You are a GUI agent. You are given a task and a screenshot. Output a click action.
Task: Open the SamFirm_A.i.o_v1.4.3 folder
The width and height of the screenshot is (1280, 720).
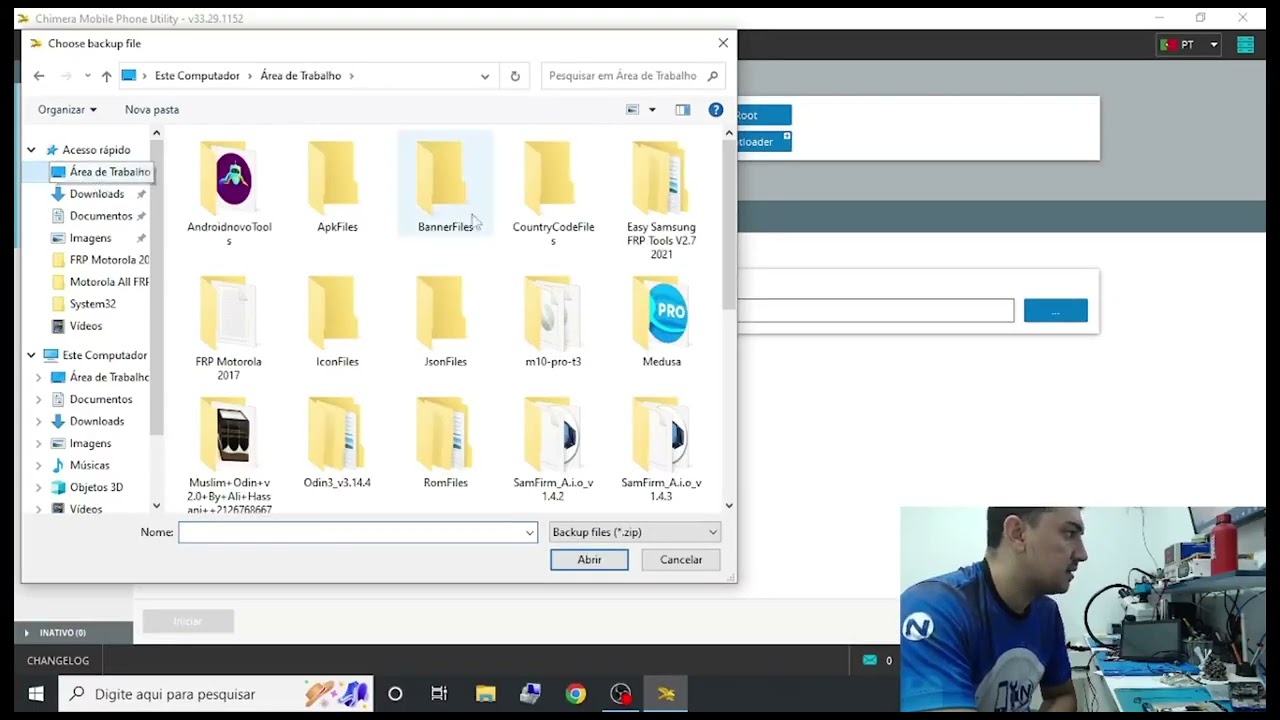661,449
